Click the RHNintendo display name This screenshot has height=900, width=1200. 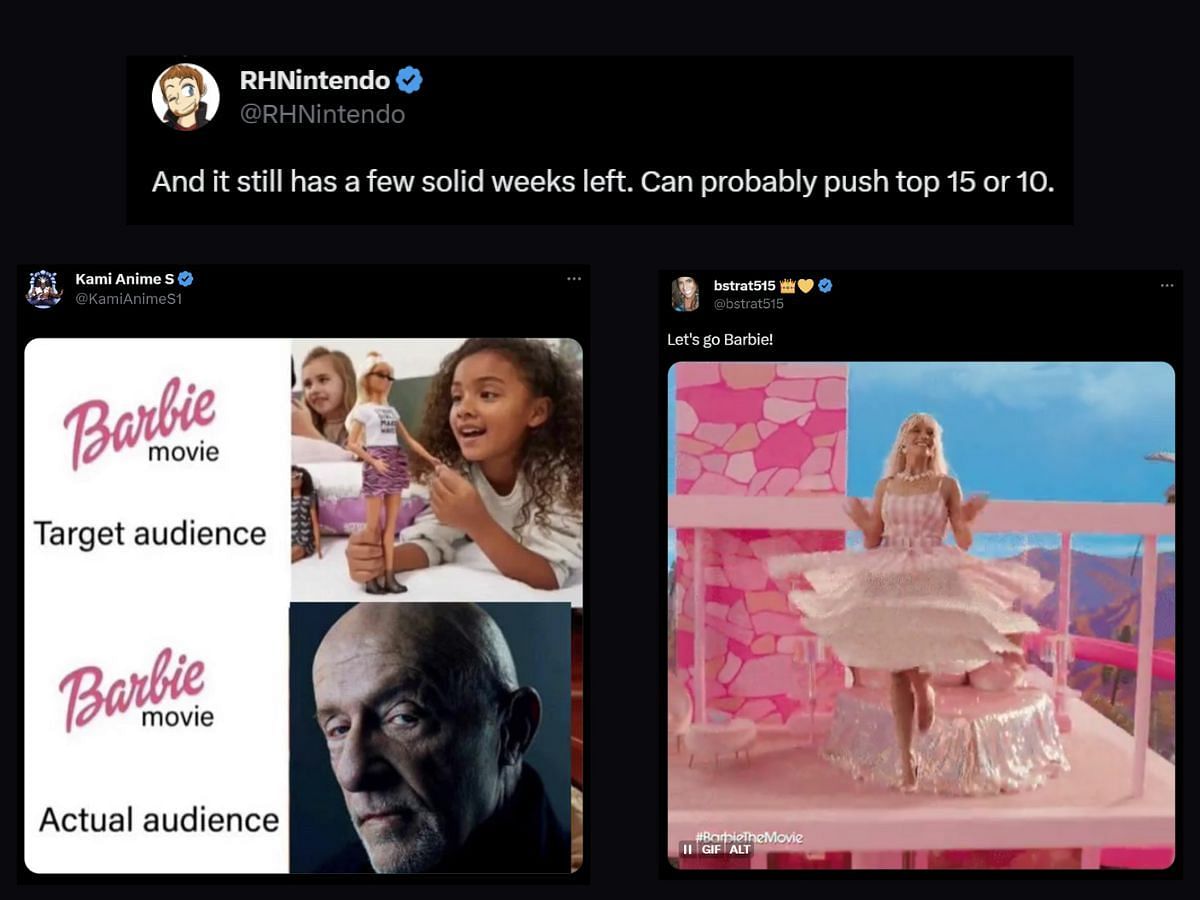tap(314, 80)
